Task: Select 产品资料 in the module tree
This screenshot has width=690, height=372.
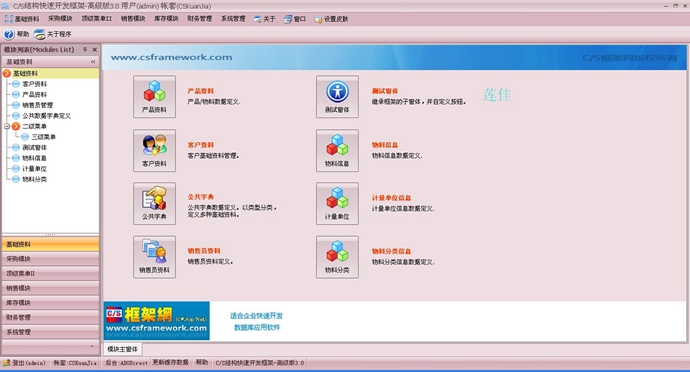Action: pyautogui.click(x=34, y=95)
